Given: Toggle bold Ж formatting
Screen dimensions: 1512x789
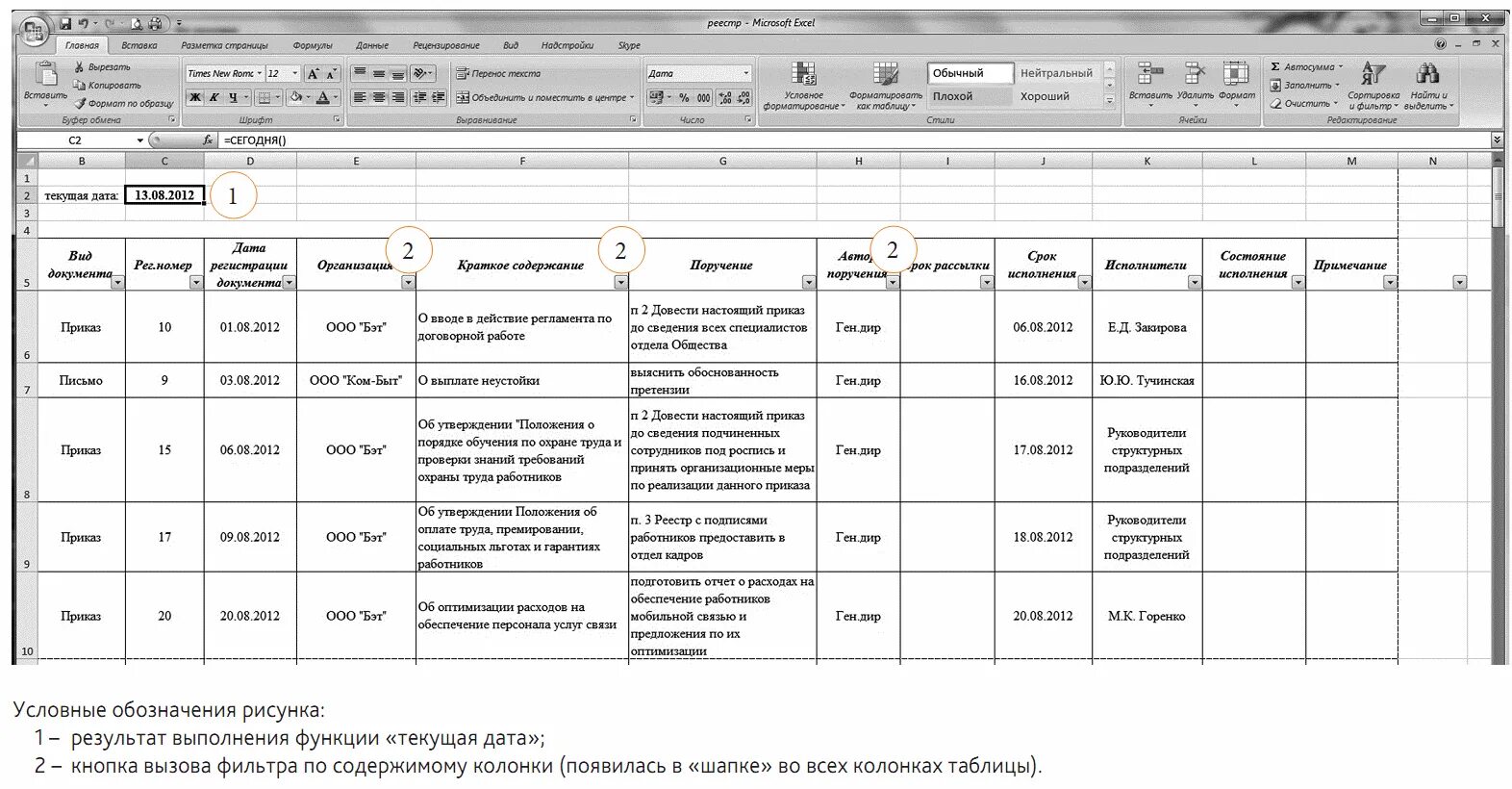Looking at the screenshot, I should coord(195,97).
